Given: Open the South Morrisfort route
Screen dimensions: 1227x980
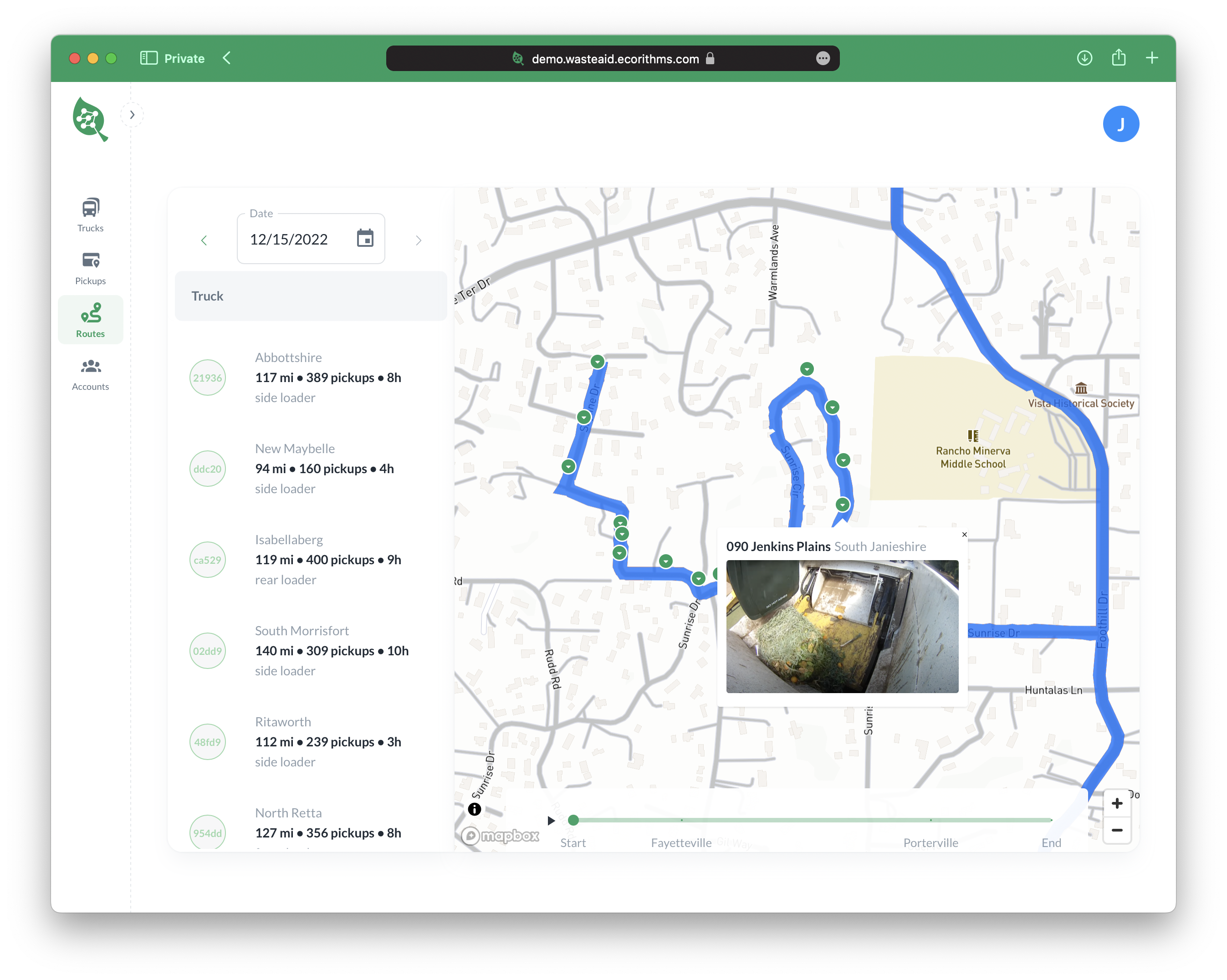Looking at the screenshot, I should 311,650.
